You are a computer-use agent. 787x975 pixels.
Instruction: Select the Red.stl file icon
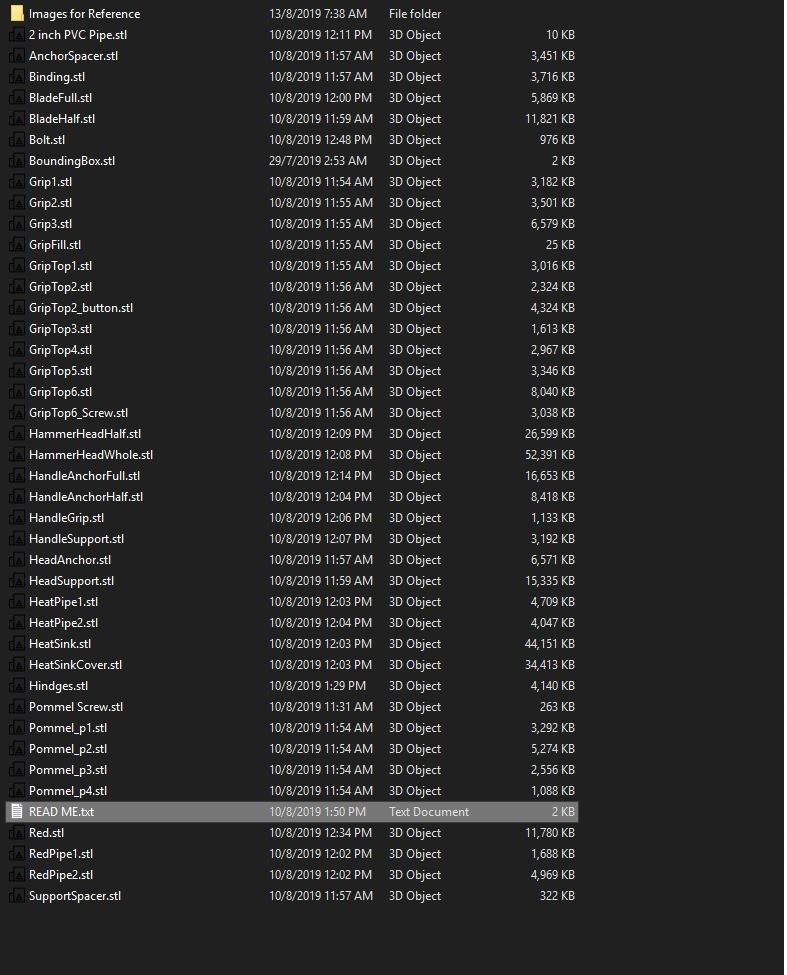pos(16,833)
